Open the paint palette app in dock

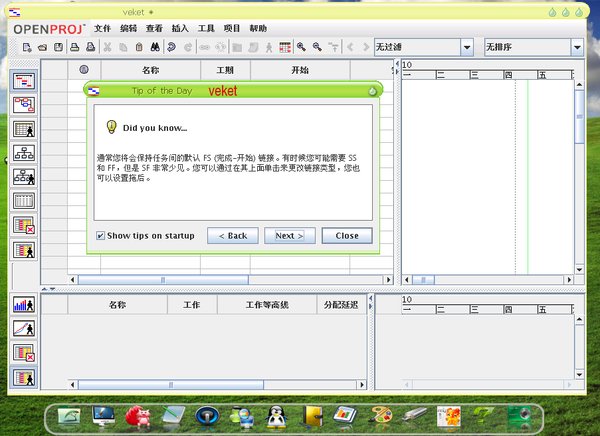[381, 417]
